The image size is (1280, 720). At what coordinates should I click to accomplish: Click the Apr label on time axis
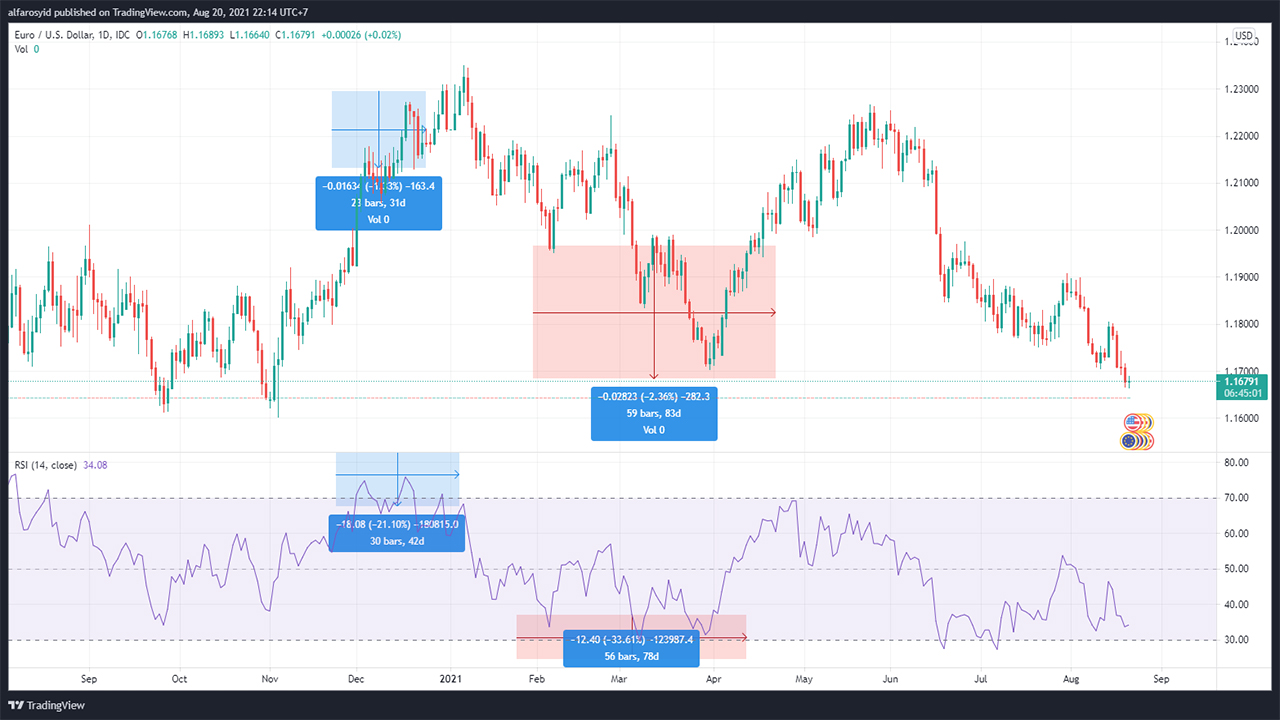(713, 678)
